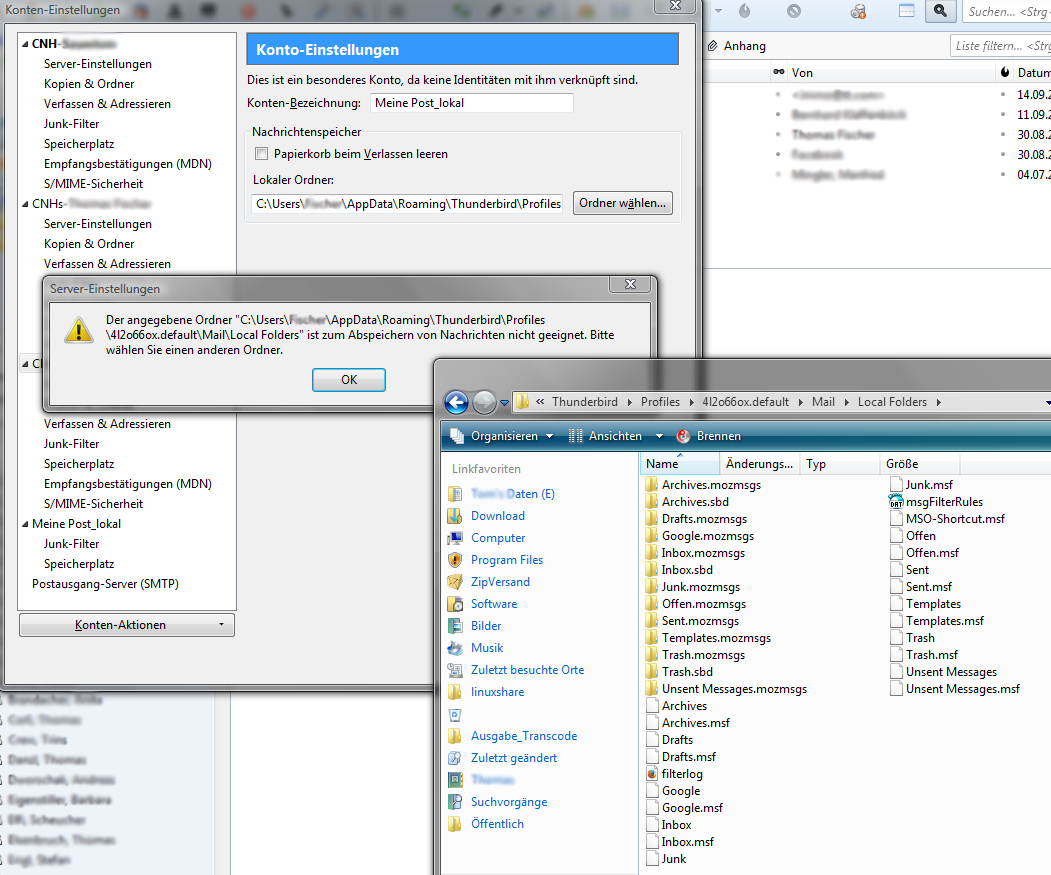
Task: Open the Organisieren dropdown menu
Action: (x=501, y=436)
